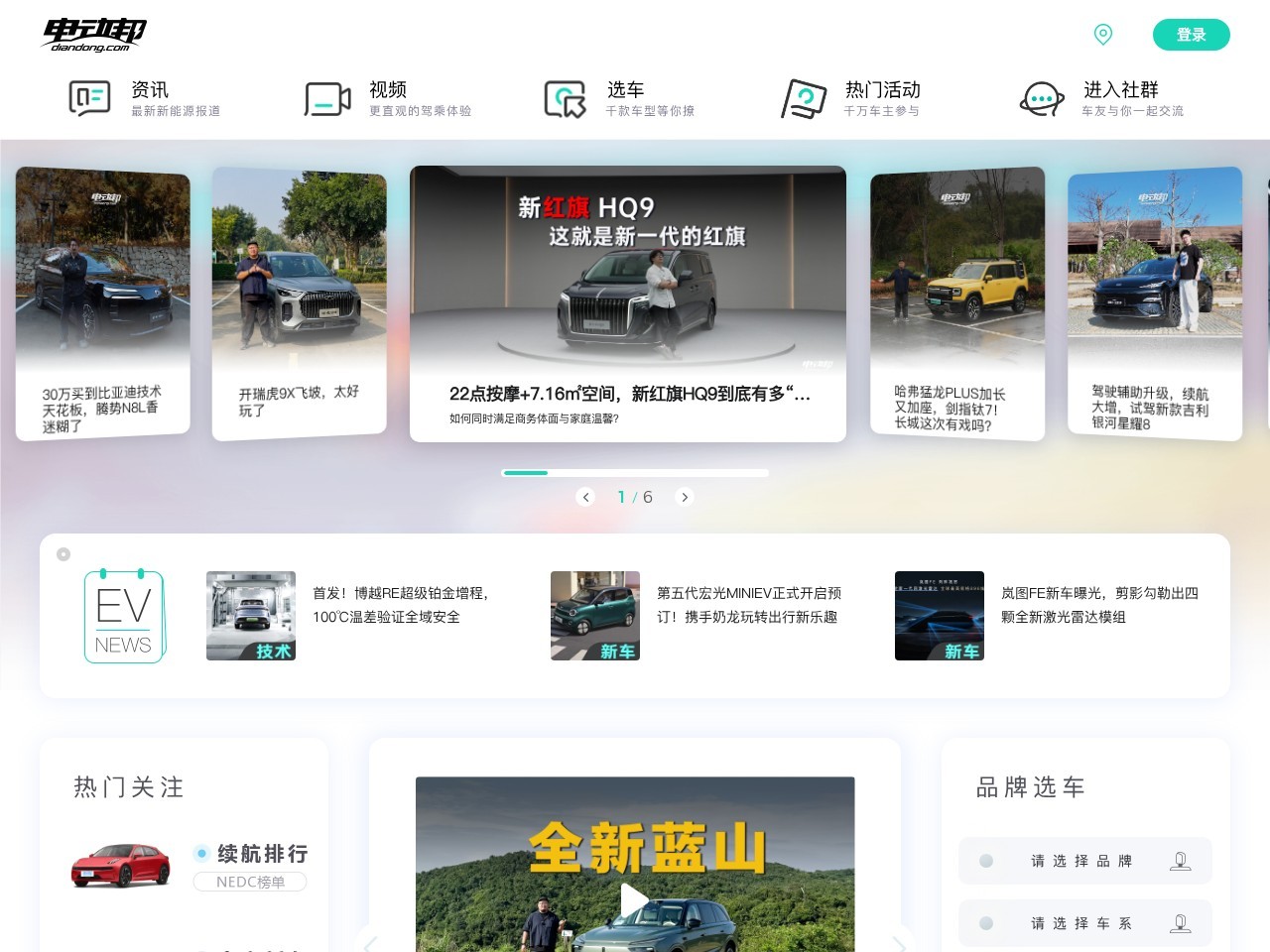Read article 首发！博越RE超级铂金增程
Viewport: 1270px width, 952px height.
[x=401, y=605]
